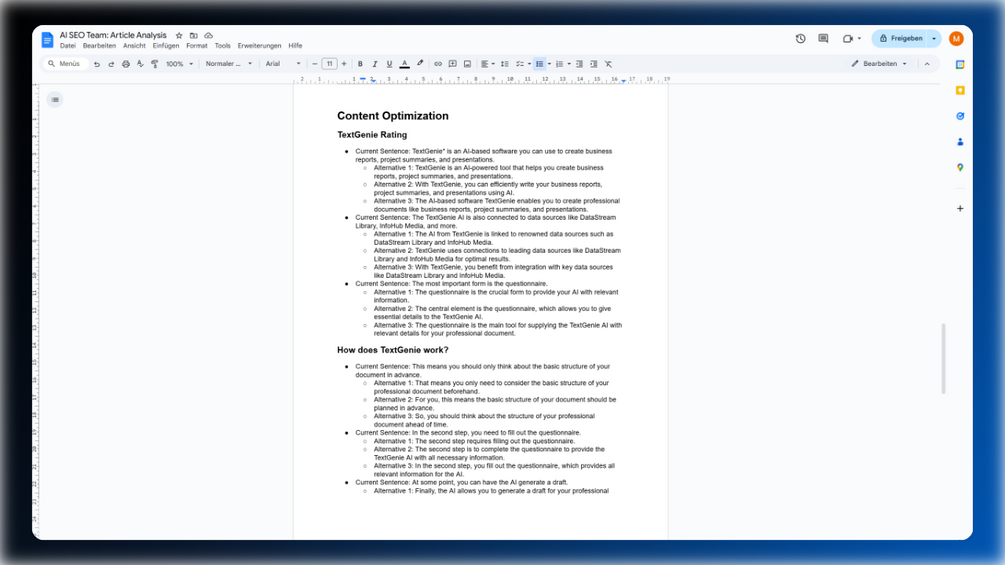Expand the checklist options arrow
The height and width of the screenshot is (565, 1005).
click(529, 64)
